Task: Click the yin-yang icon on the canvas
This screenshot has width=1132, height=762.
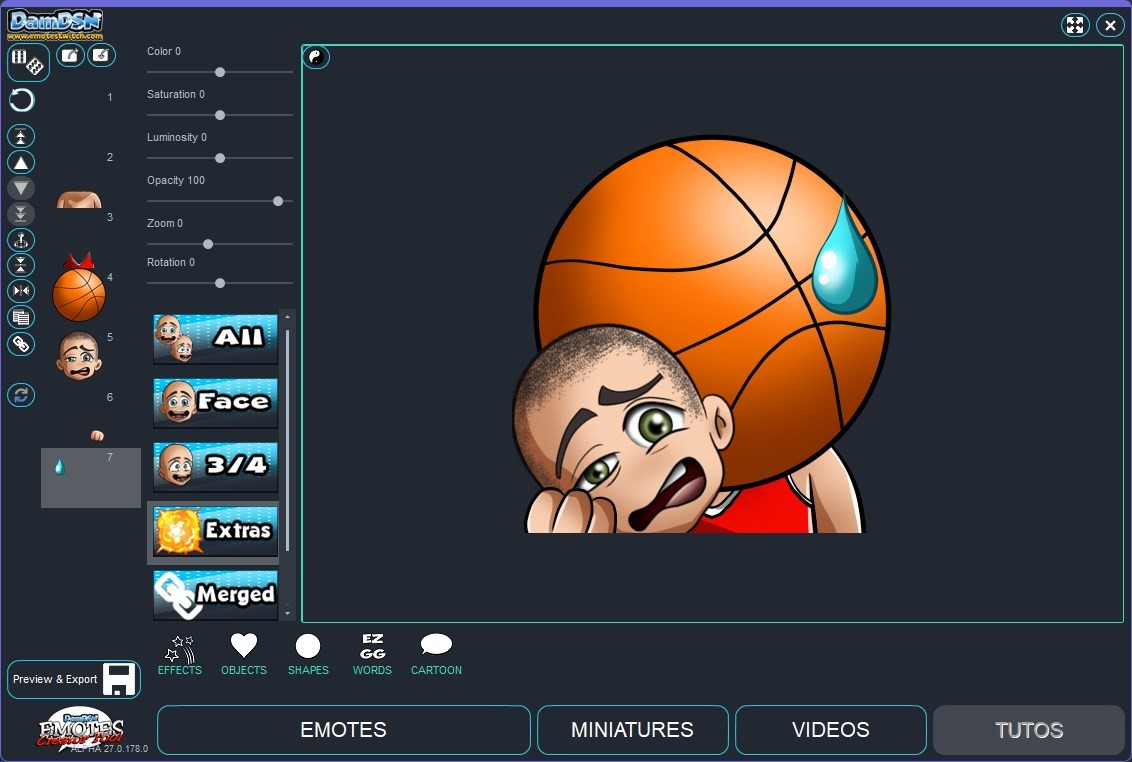Action: point(316,57)
